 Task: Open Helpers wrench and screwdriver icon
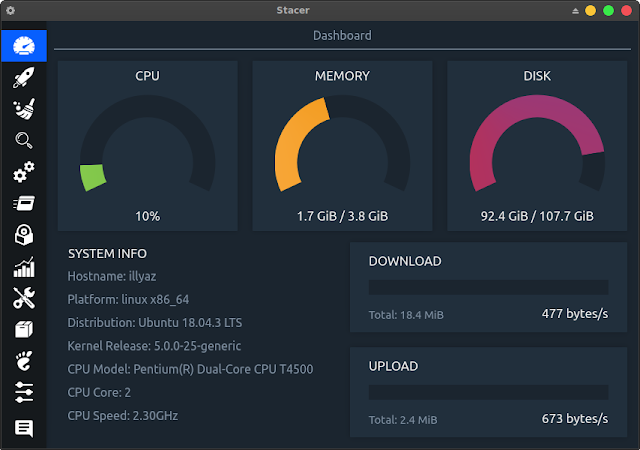[x=24, y=298]
